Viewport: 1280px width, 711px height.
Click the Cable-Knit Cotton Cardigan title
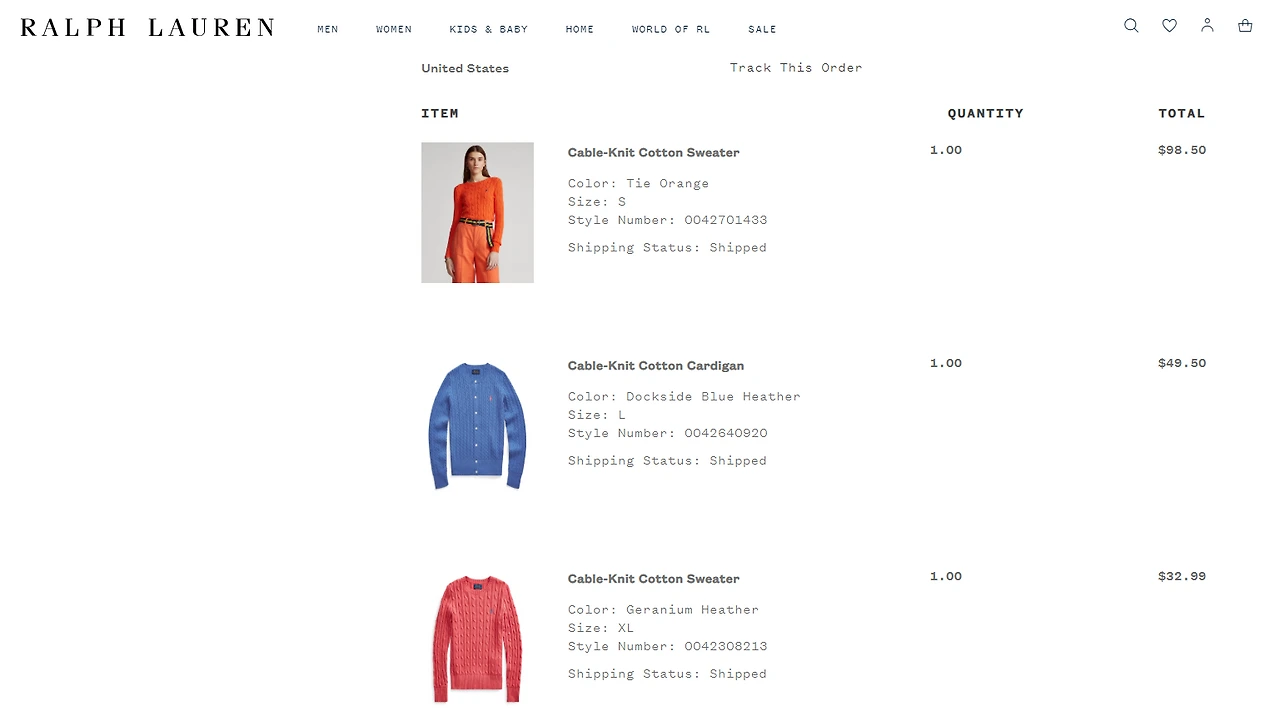tap(656, 366)
